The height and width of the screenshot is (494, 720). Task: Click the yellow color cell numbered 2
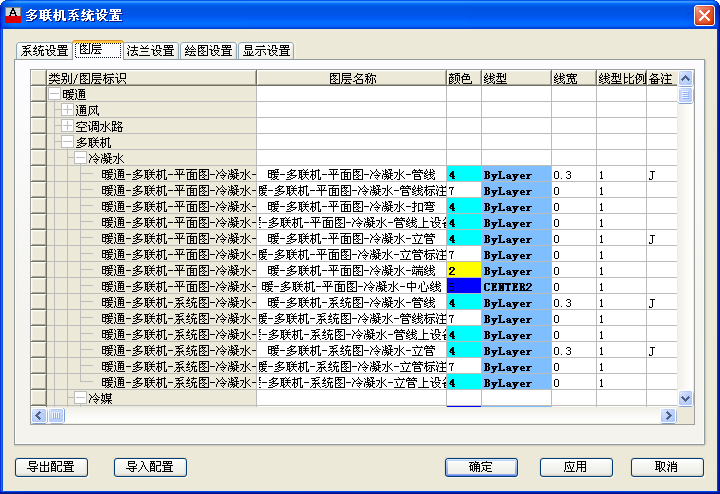[464, 271]
